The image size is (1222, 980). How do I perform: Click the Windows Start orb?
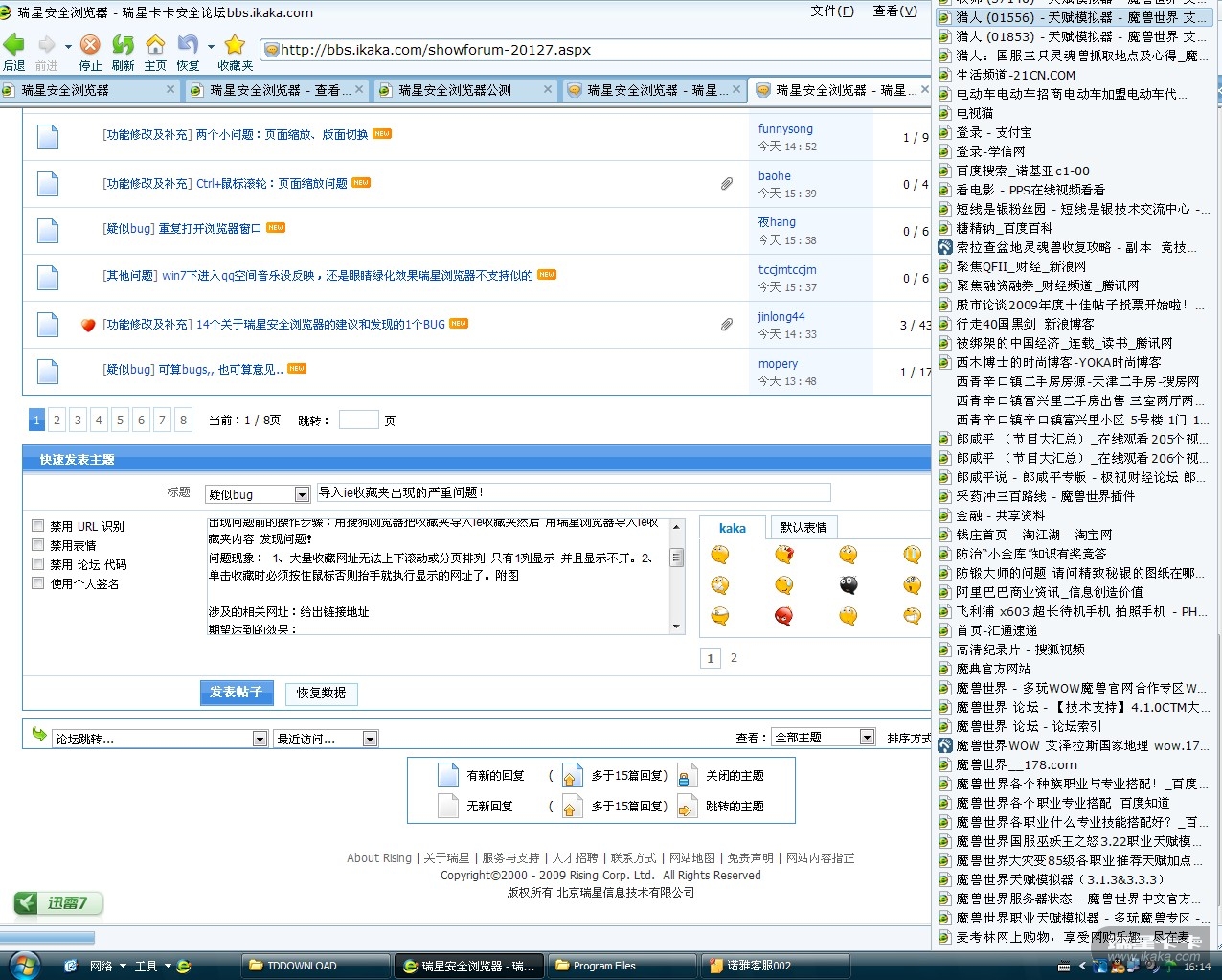23,965
